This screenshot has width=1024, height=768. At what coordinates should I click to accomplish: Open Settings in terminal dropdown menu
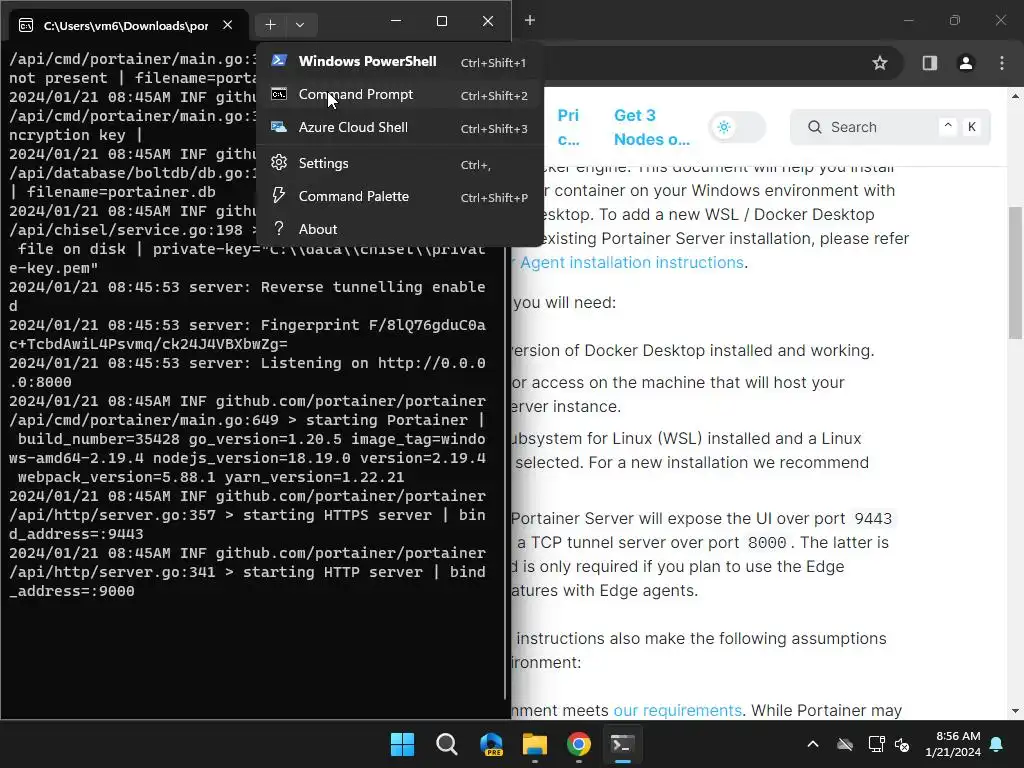400,163
